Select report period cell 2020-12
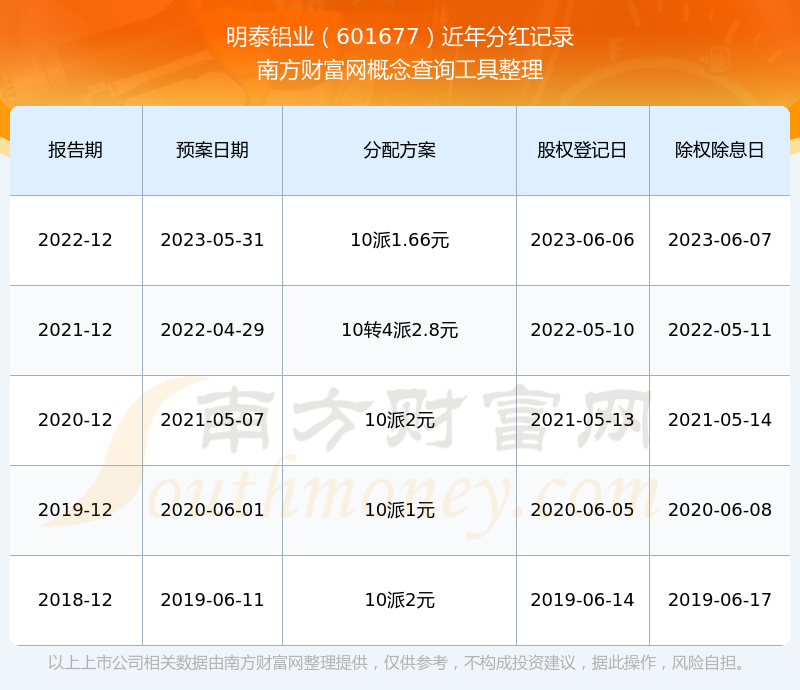Screen dimensions: 800x690 tap(76, 420)
